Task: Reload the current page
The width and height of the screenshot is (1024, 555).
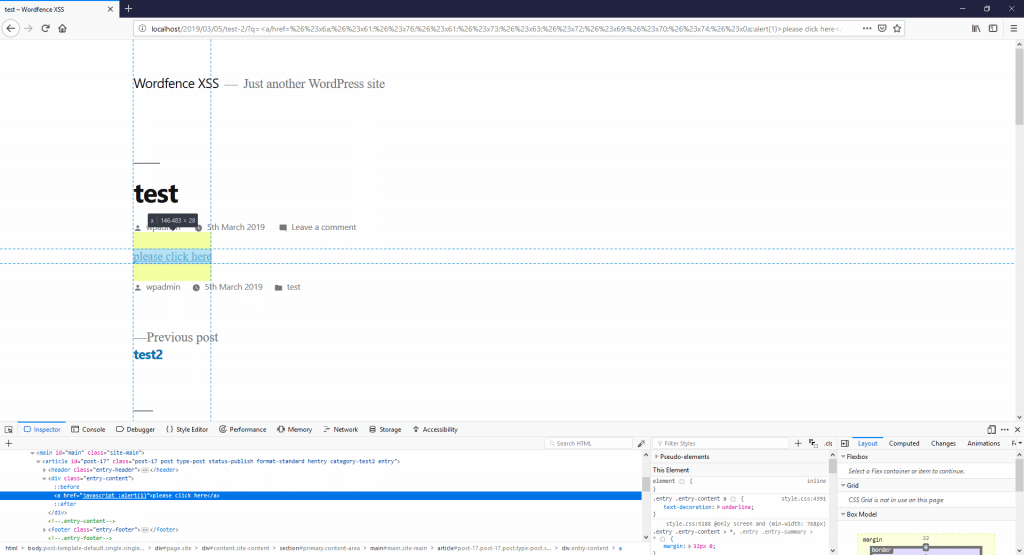Action: pyautogui.click(x=45, y=29)
